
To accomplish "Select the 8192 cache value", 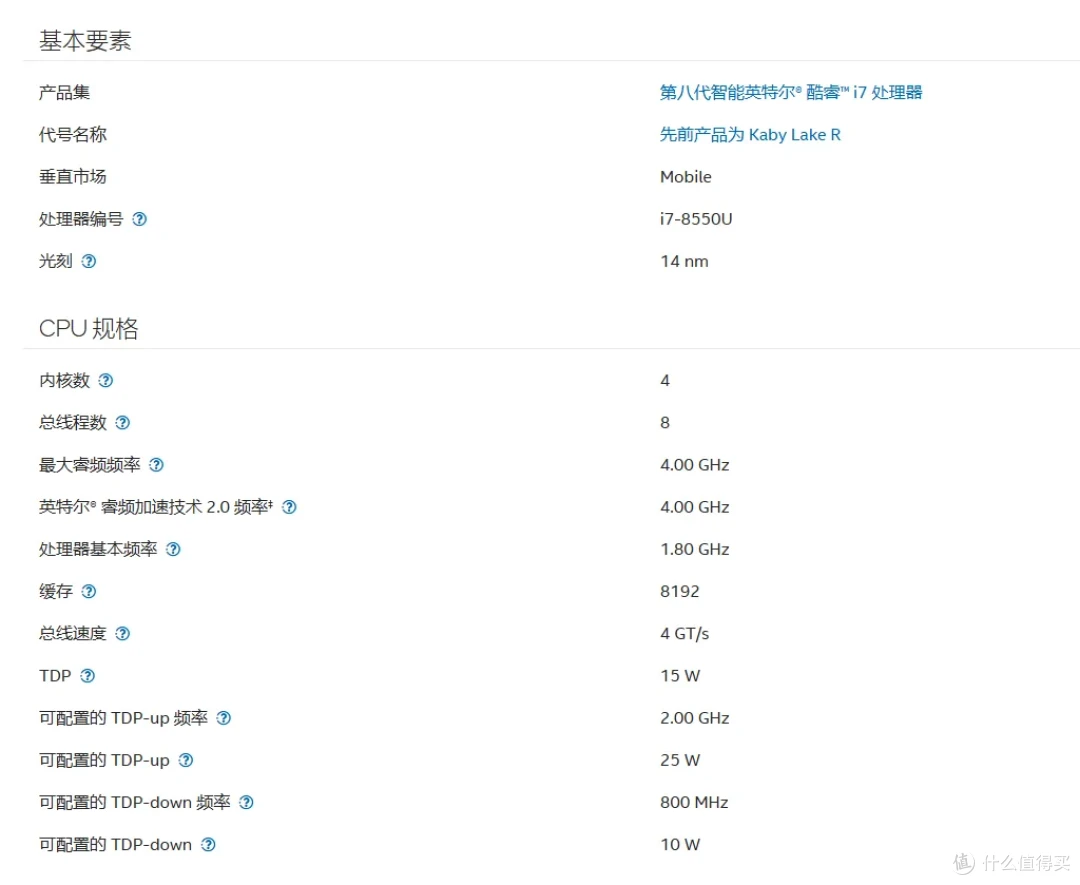I will click(679, 591).
